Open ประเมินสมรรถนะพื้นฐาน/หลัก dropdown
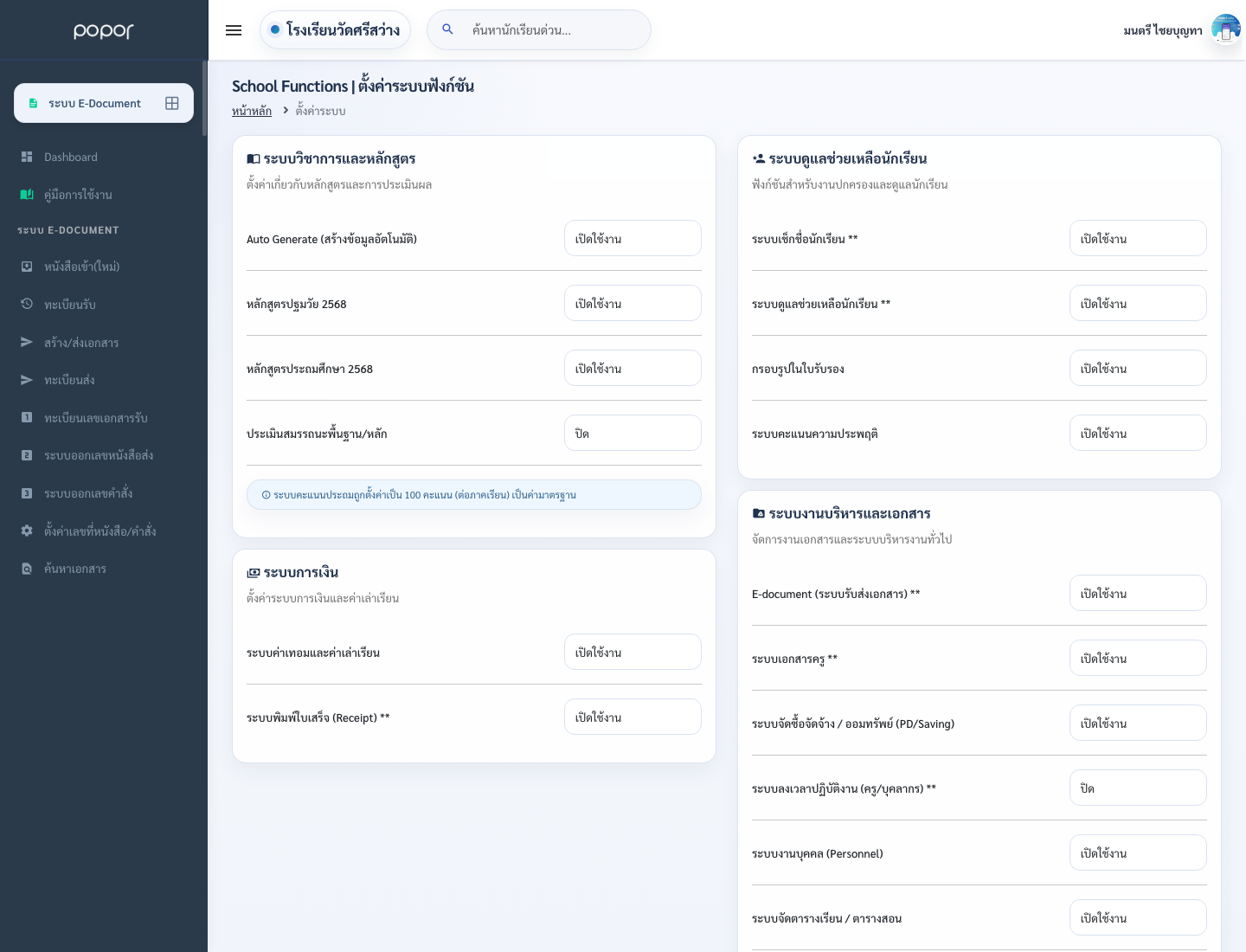Screen dimensions: 1246x952 point(633,433)
